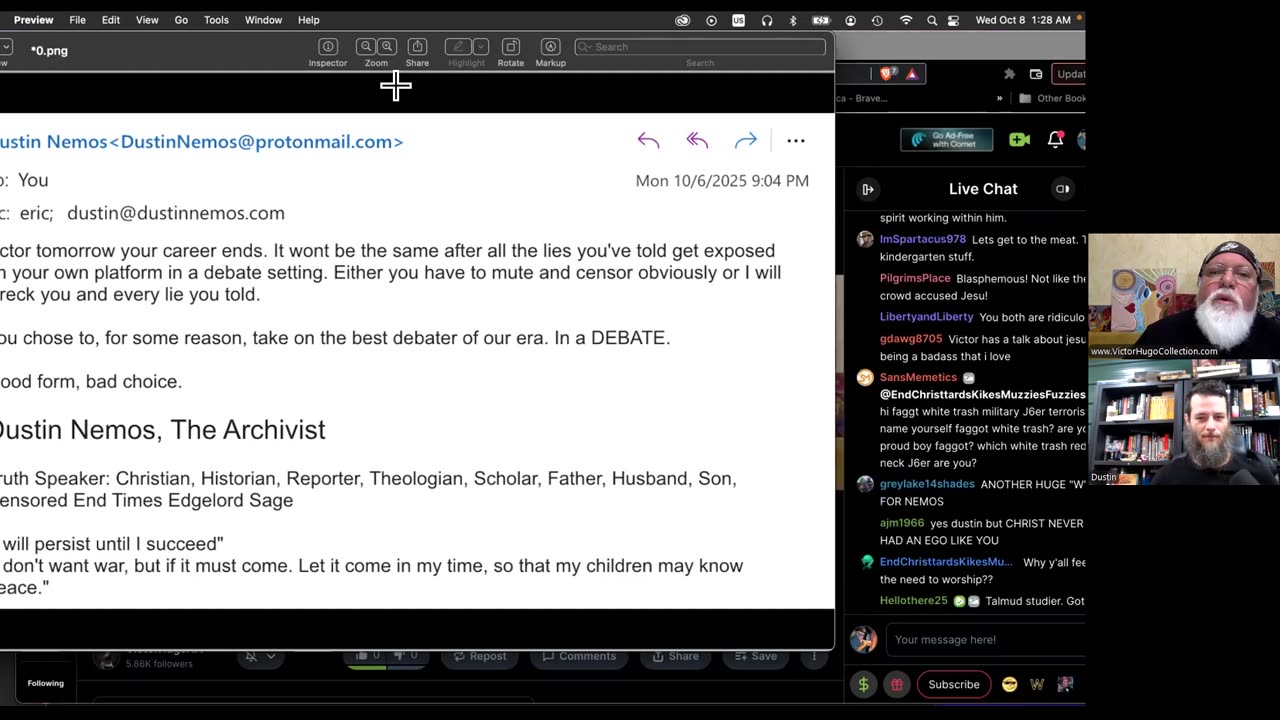
Task: Click the sunglasses emoji in chat bar
Action: 1010,684
